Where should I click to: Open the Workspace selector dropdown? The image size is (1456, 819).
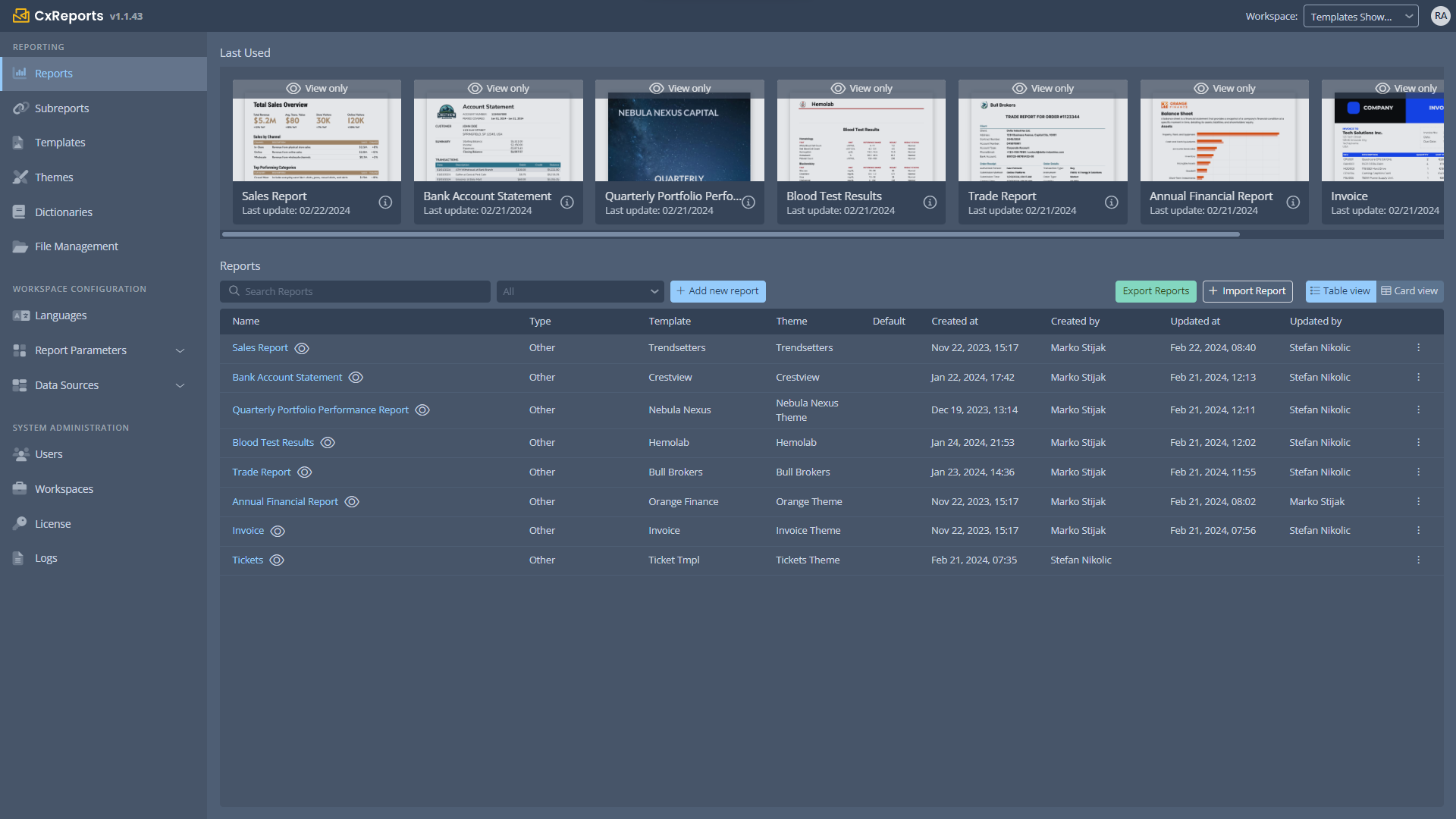1360,16
